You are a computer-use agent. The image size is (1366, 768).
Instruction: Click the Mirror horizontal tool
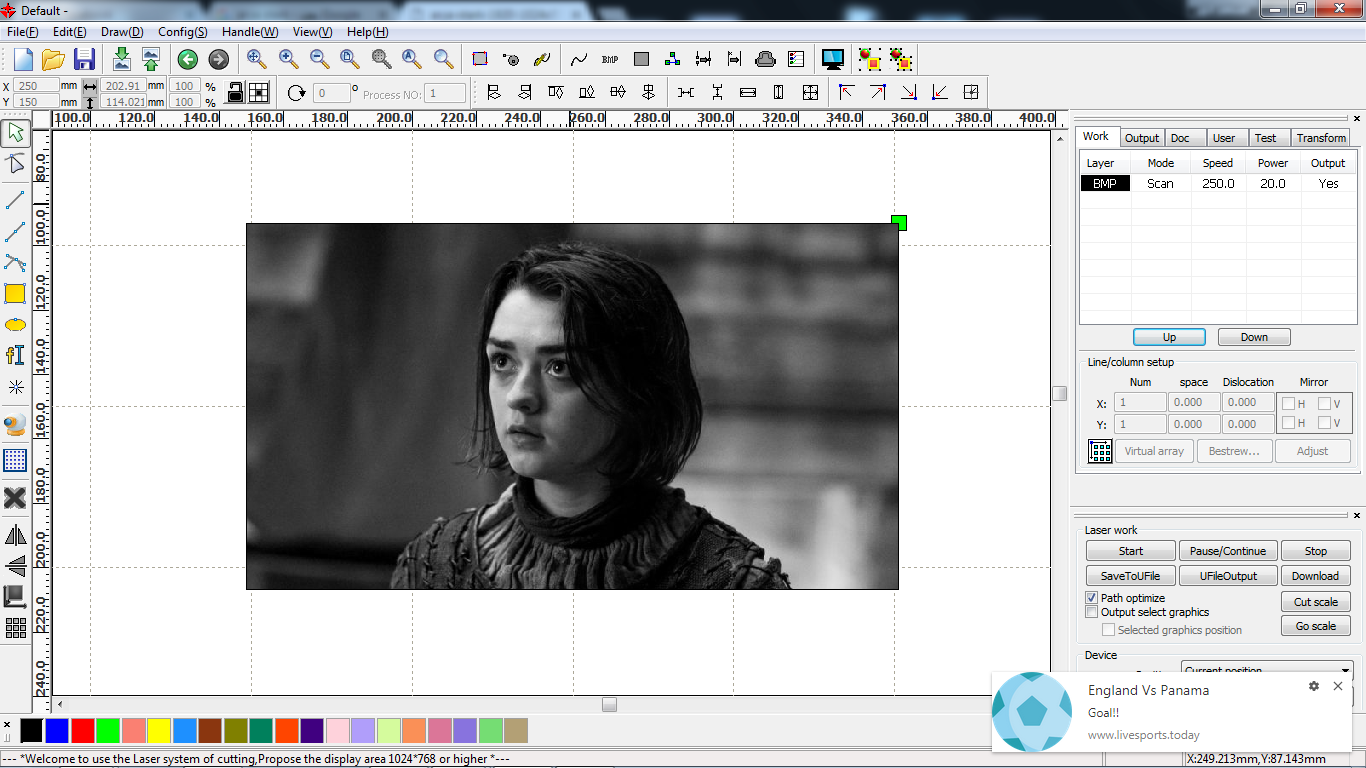15,536
